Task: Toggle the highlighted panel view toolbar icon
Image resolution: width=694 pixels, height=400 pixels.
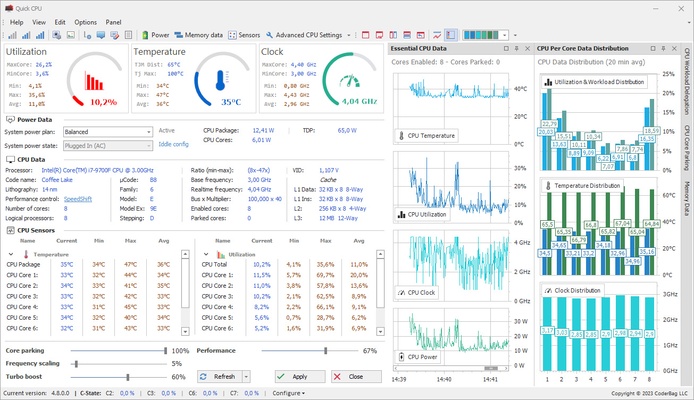Action: click(x=451, y=35)
